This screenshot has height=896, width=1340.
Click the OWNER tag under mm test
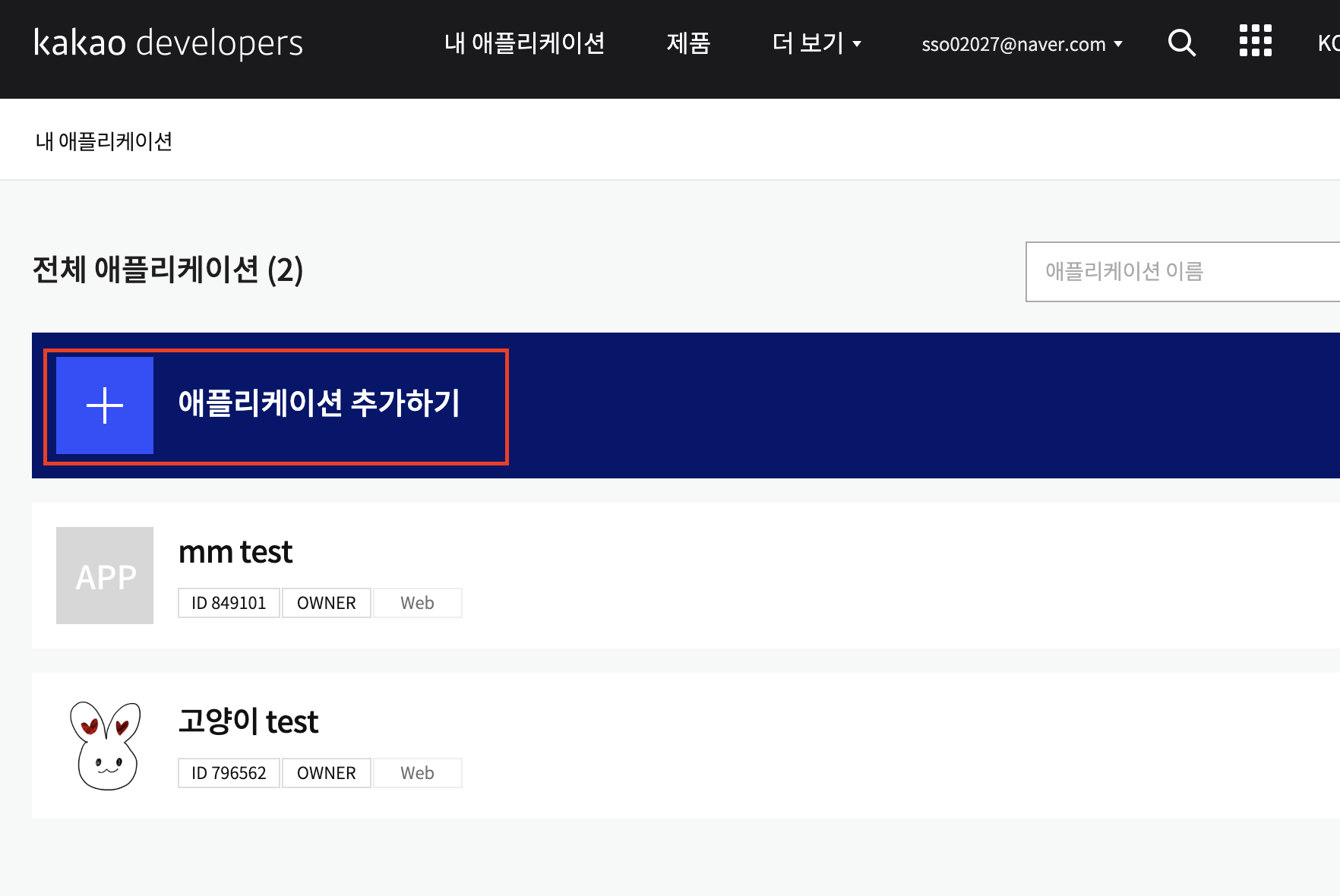point(327,603)
